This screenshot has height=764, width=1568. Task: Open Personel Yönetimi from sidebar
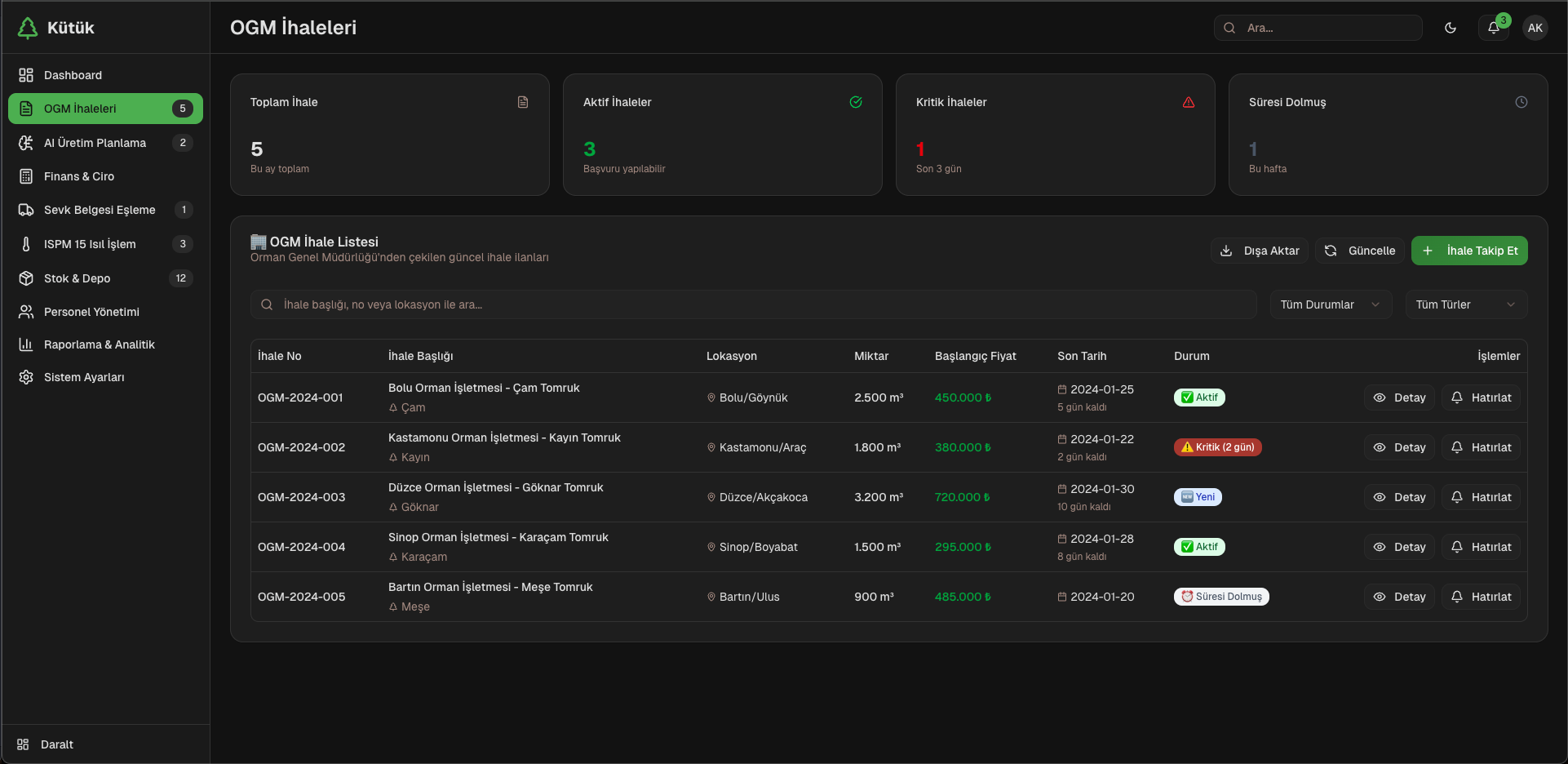click(90, 311)
